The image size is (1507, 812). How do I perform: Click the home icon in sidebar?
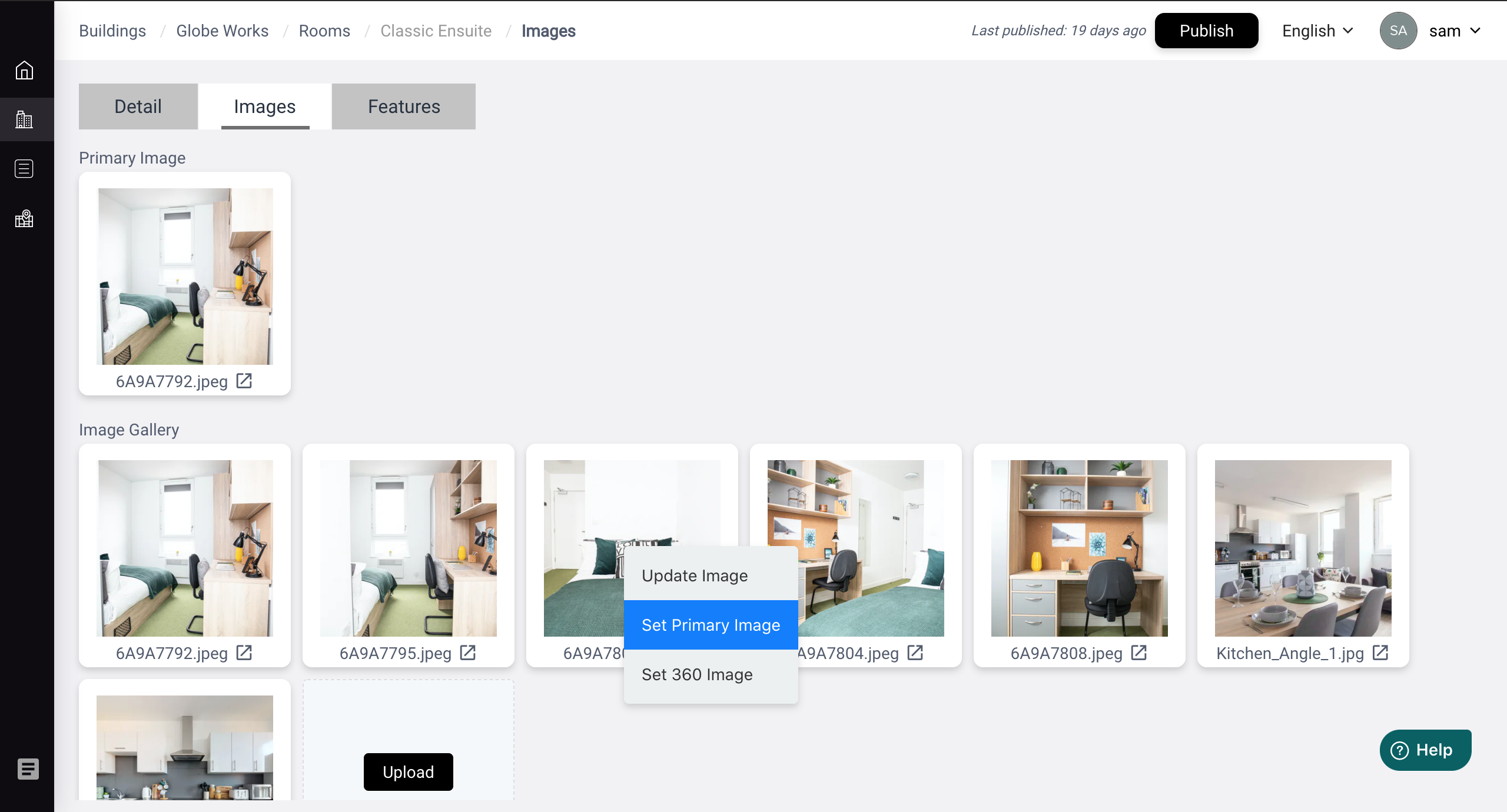tap(24, 70)
